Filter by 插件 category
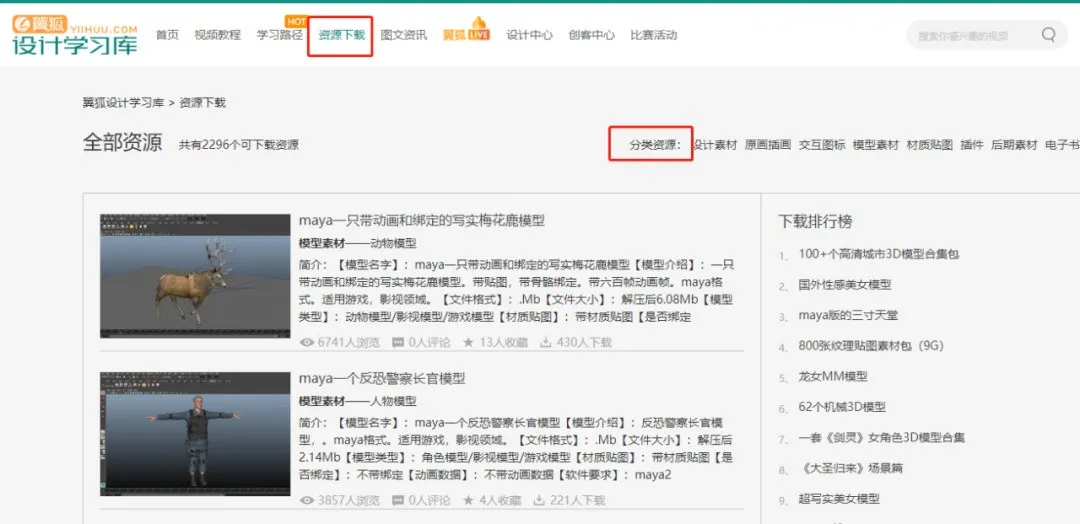This screenshot has height=524, width=1080. tap(972, 145)
